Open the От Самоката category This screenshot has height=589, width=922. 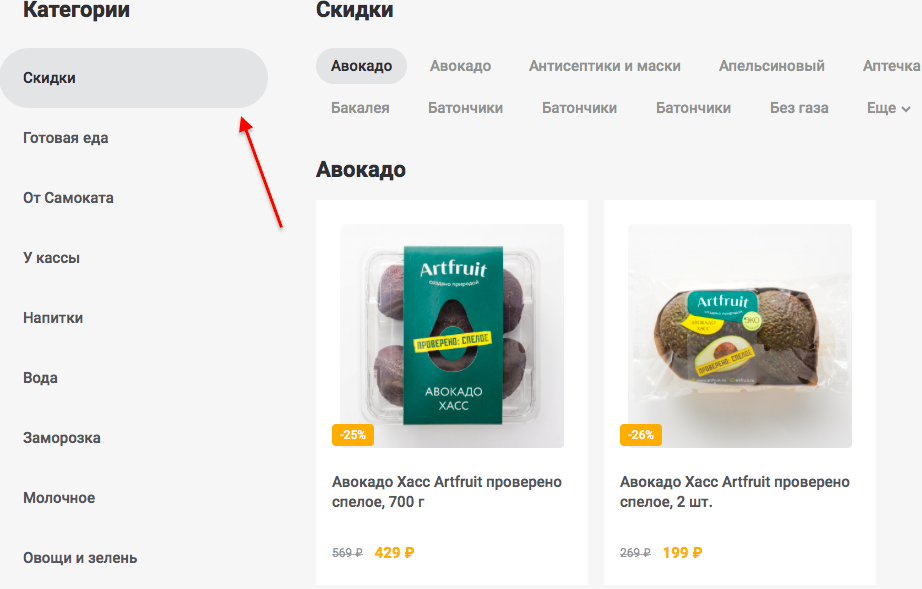point(68,198)
